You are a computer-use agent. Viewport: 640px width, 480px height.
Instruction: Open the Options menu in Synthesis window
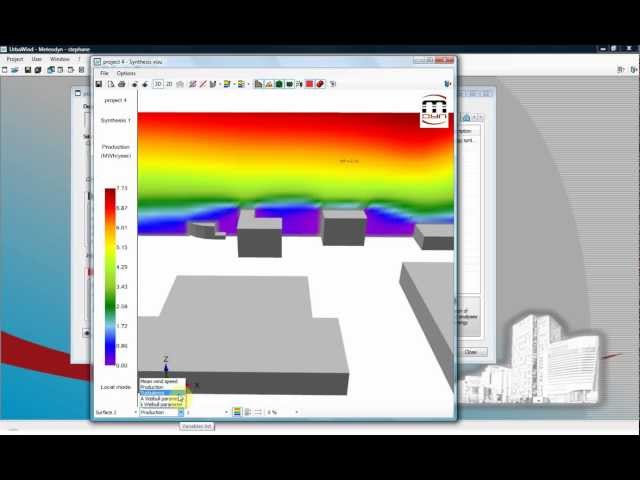point(126,73)
